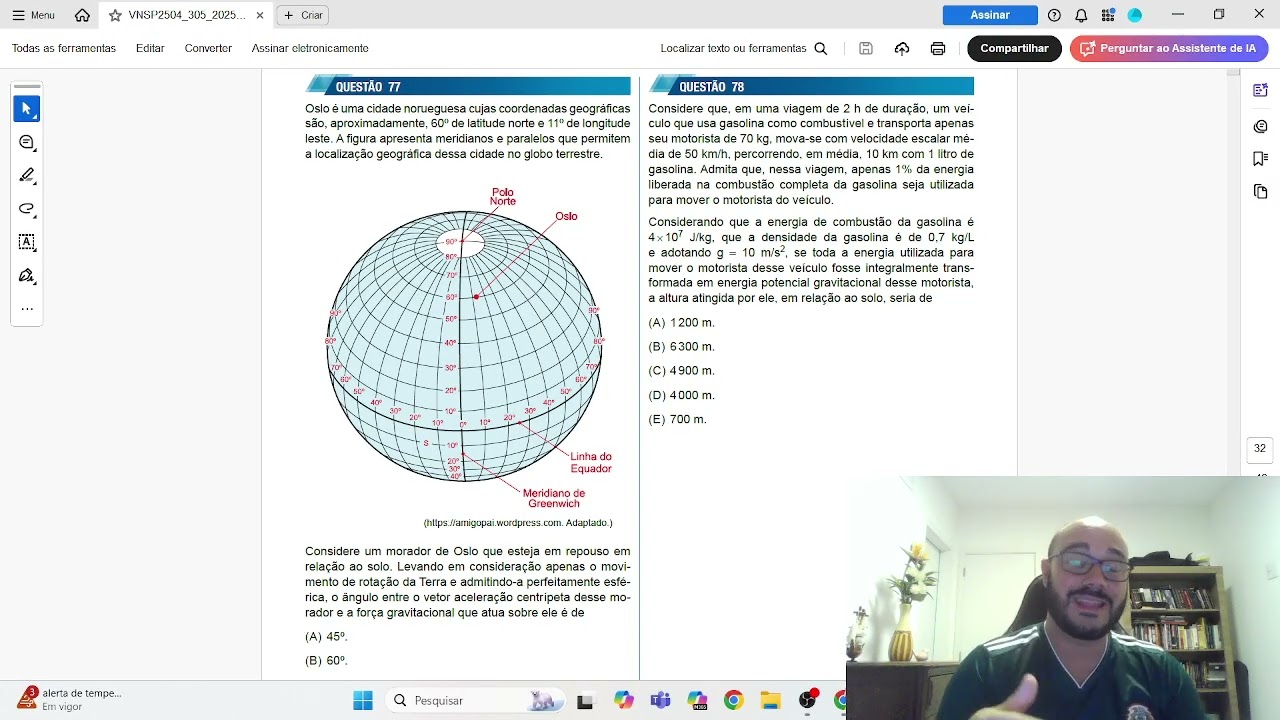The height and width of the screenshot is (720, 1280).
Task: Open bookmarks panel icon on right rail
Action: [1260, 159]
